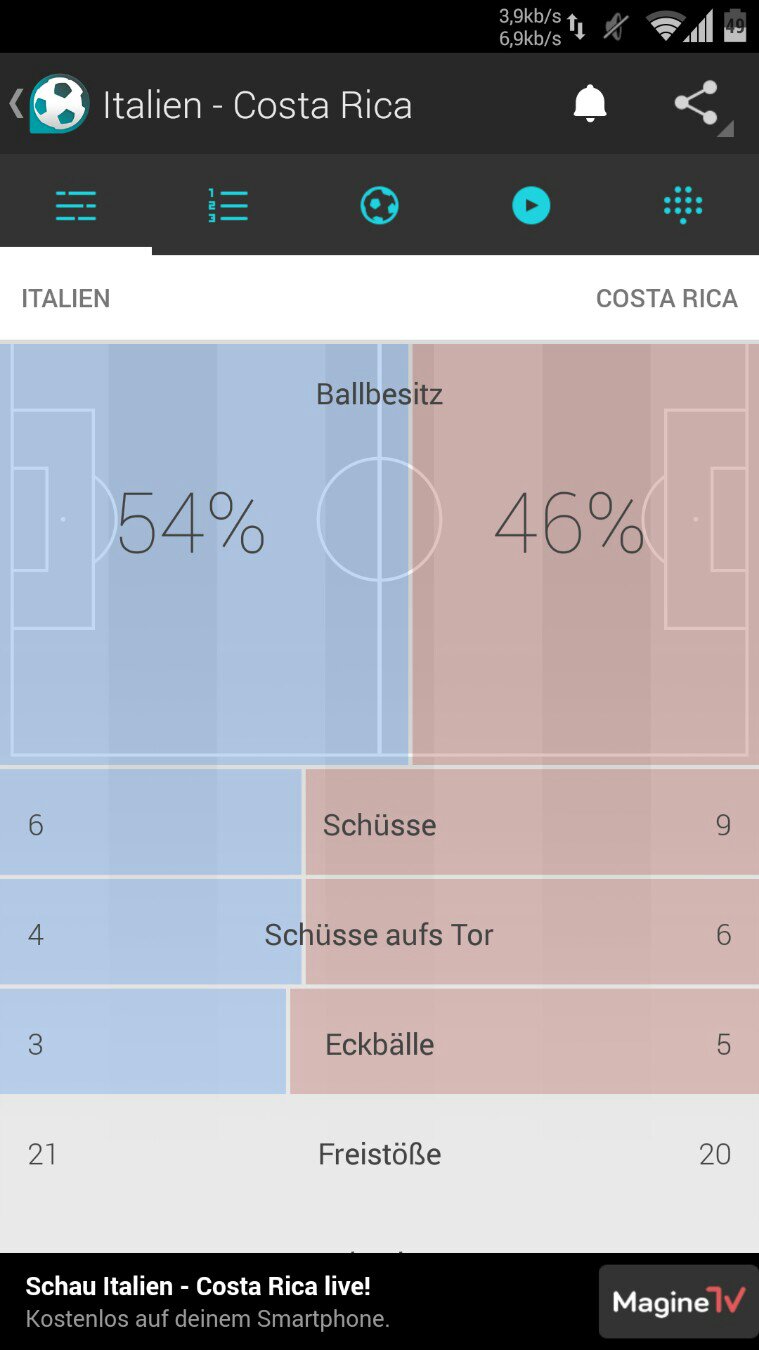This screenshot has width=759, height=1350.
Task: Select the Schüsse stat row
Action: click(379, 825)
